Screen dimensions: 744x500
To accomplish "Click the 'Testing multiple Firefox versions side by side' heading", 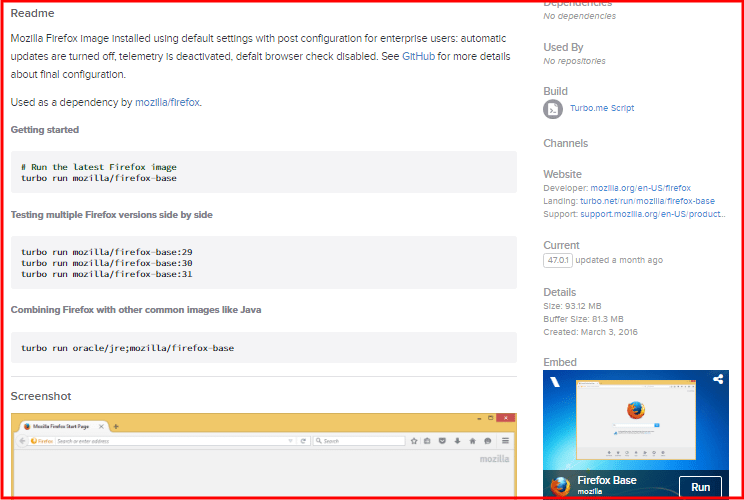I will coord(112,215).
